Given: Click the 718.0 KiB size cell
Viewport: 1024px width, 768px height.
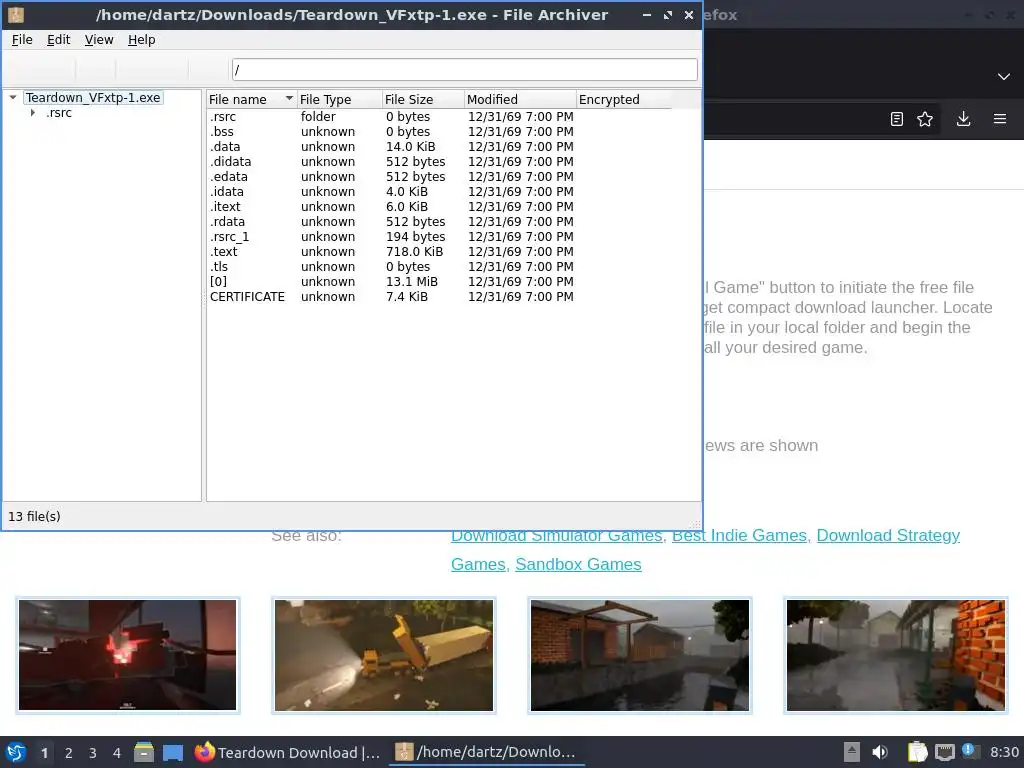Looking at the screenshot, I should (x=414, y=252).
